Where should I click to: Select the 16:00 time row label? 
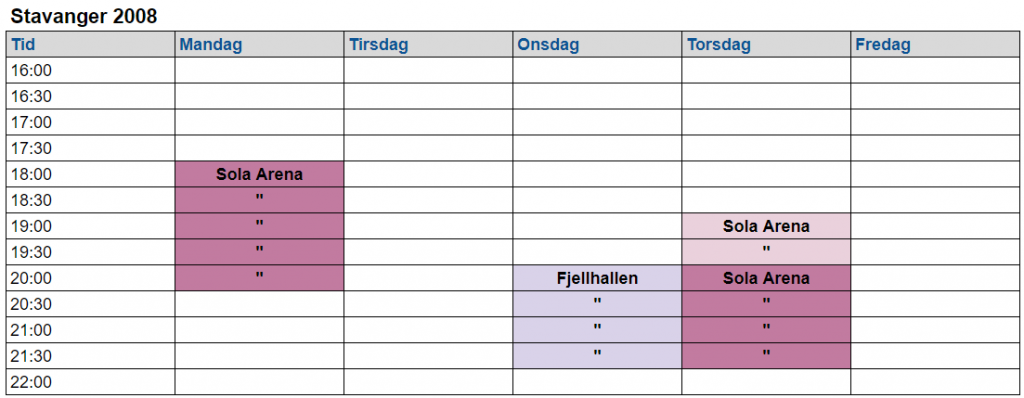coord(91,71)
